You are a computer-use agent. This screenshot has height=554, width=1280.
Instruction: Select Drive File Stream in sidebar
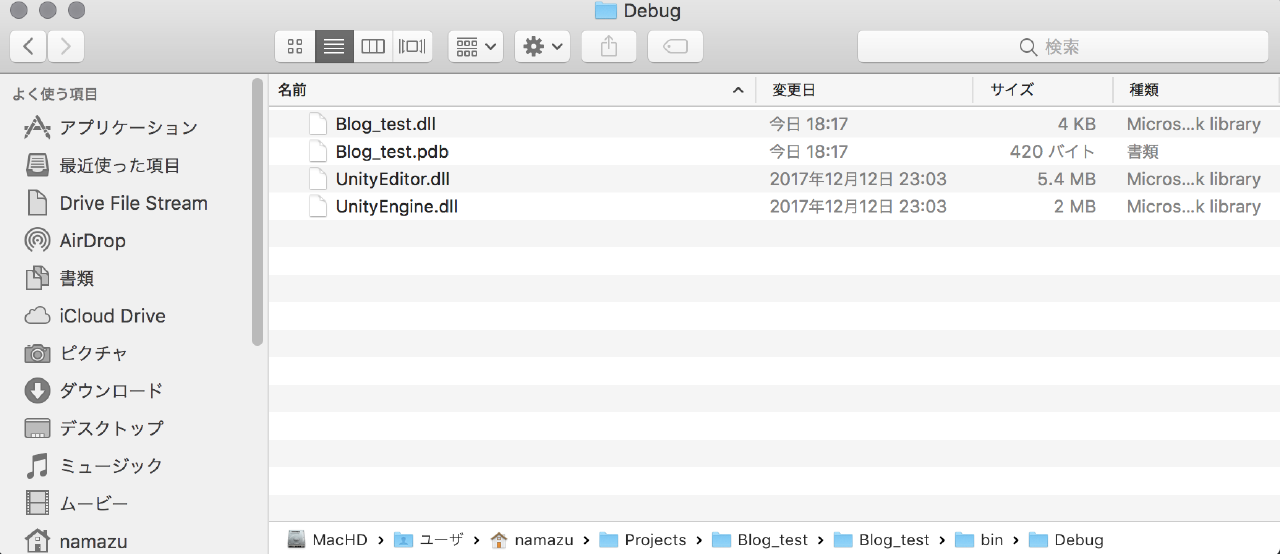point(115,203)
